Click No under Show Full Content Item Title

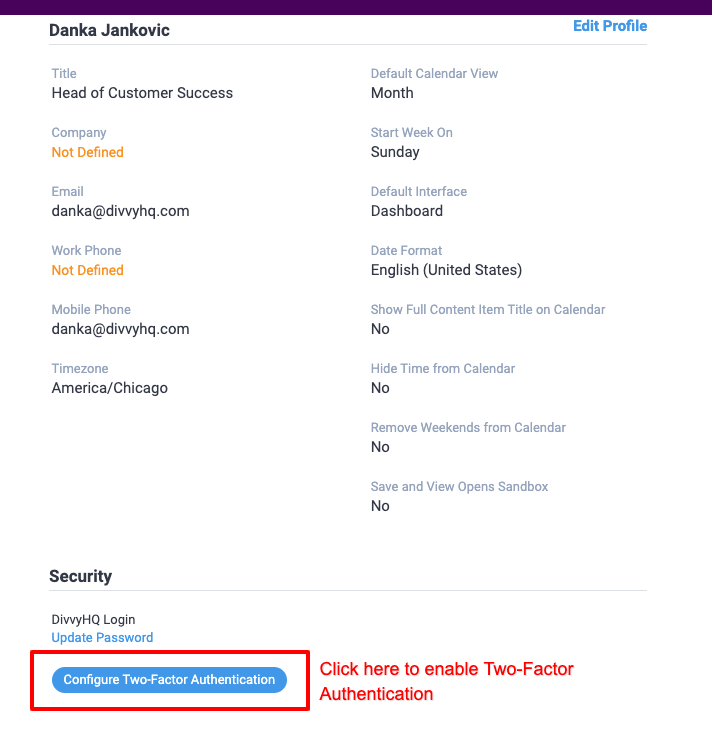(380, 329)
